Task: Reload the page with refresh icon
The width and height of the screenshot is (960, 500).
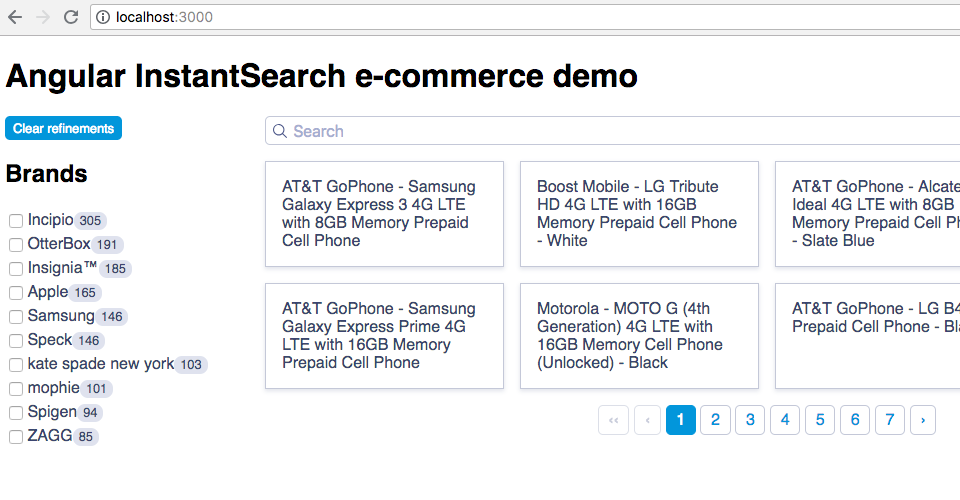Action: click(71, 17)
